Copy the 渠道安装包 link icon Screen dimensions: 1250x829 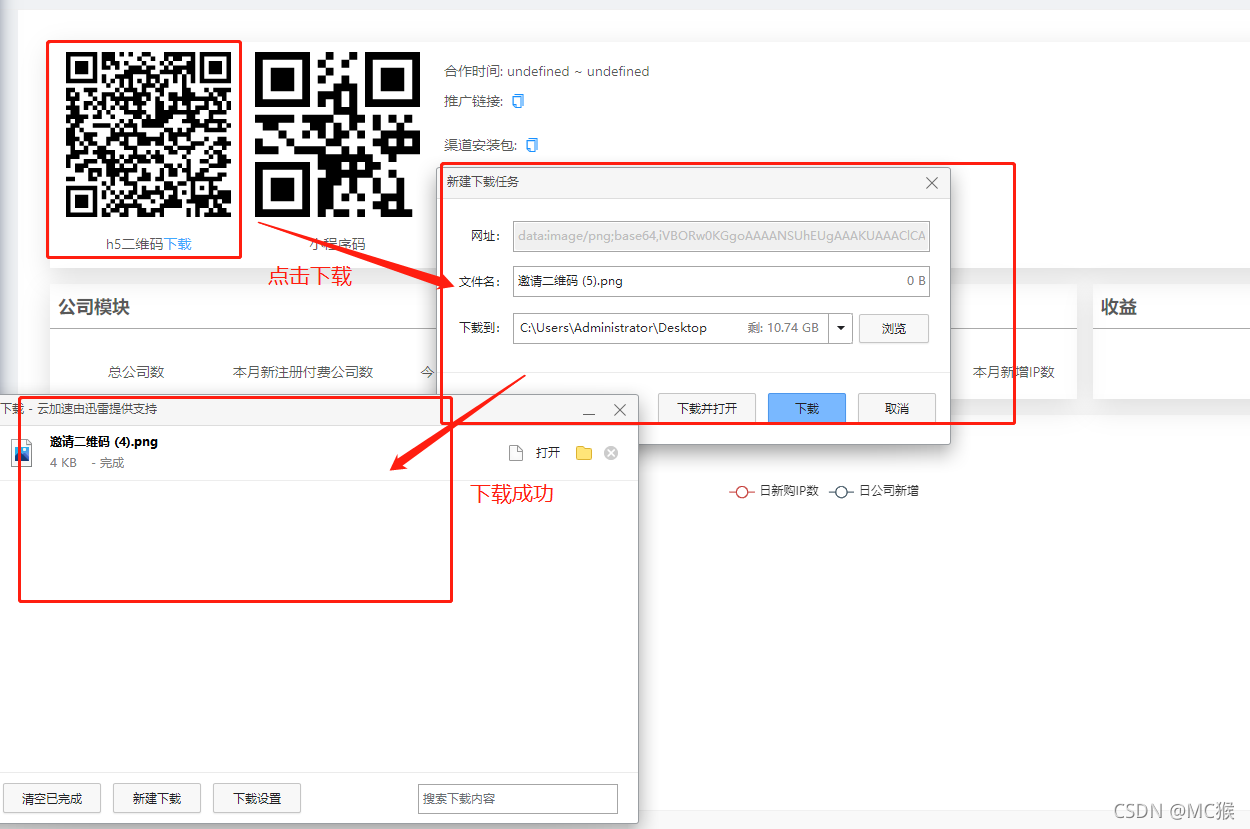tap(532, 145)
